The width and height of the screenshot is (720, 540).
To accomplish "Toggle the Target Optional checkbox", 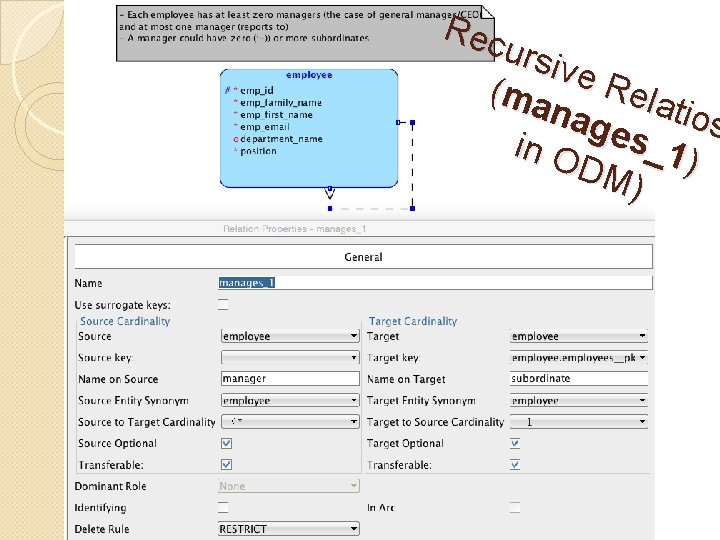I will [515, 443].
